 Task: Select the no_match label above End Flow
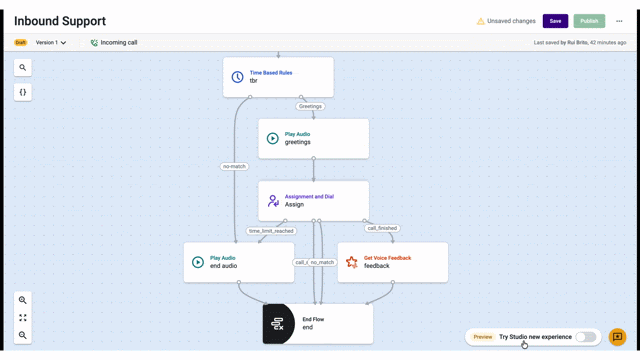(x=322, y=262)
